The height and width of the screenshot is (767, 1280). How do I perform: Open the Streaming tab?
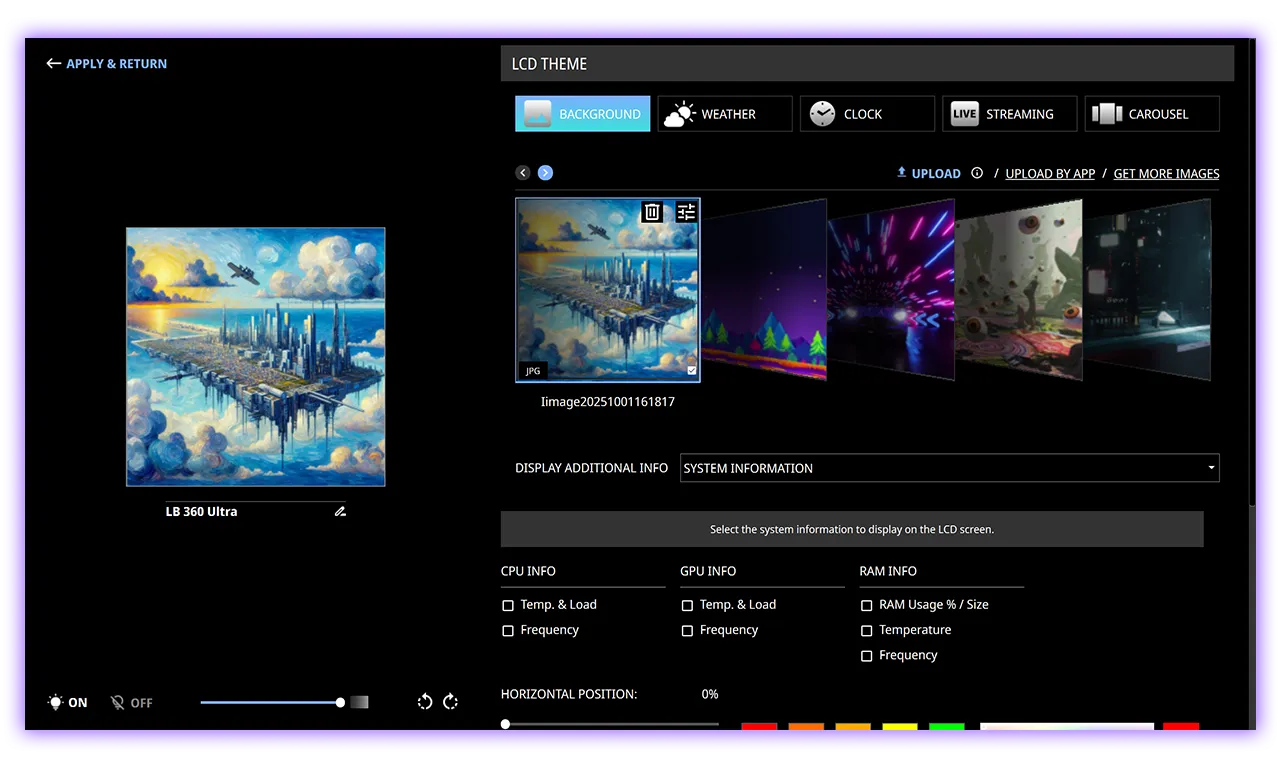(1009, 114)
